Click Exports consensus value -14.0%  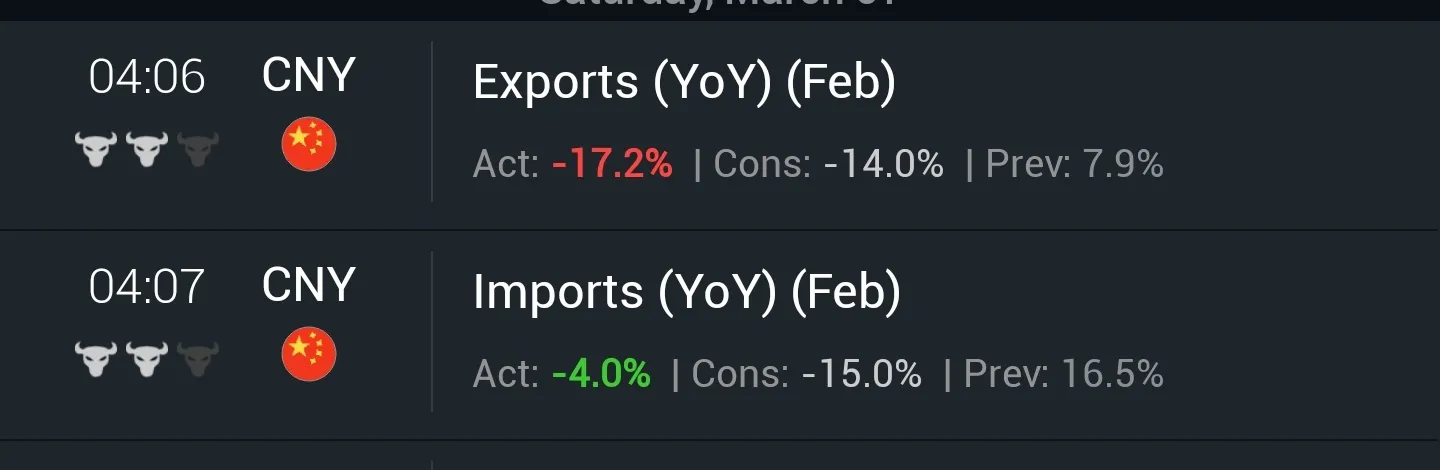point(883,164)
